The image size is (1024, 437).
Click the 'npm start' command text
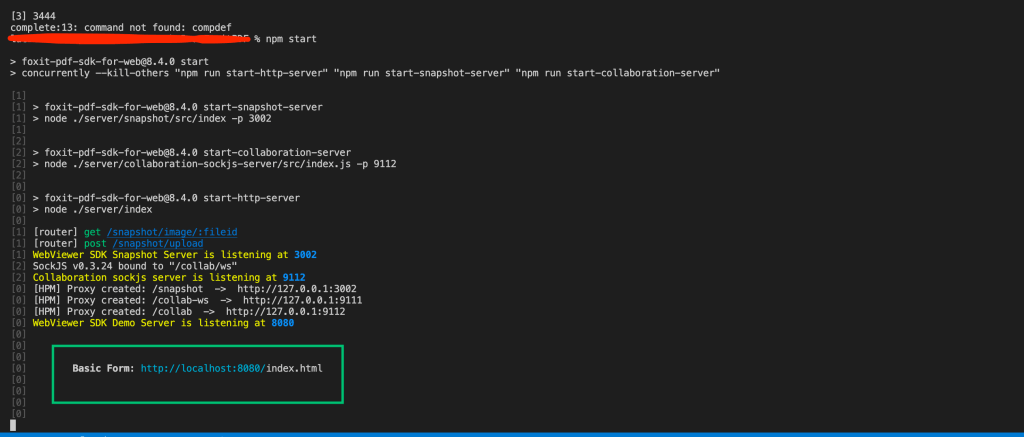click(291, 39)
